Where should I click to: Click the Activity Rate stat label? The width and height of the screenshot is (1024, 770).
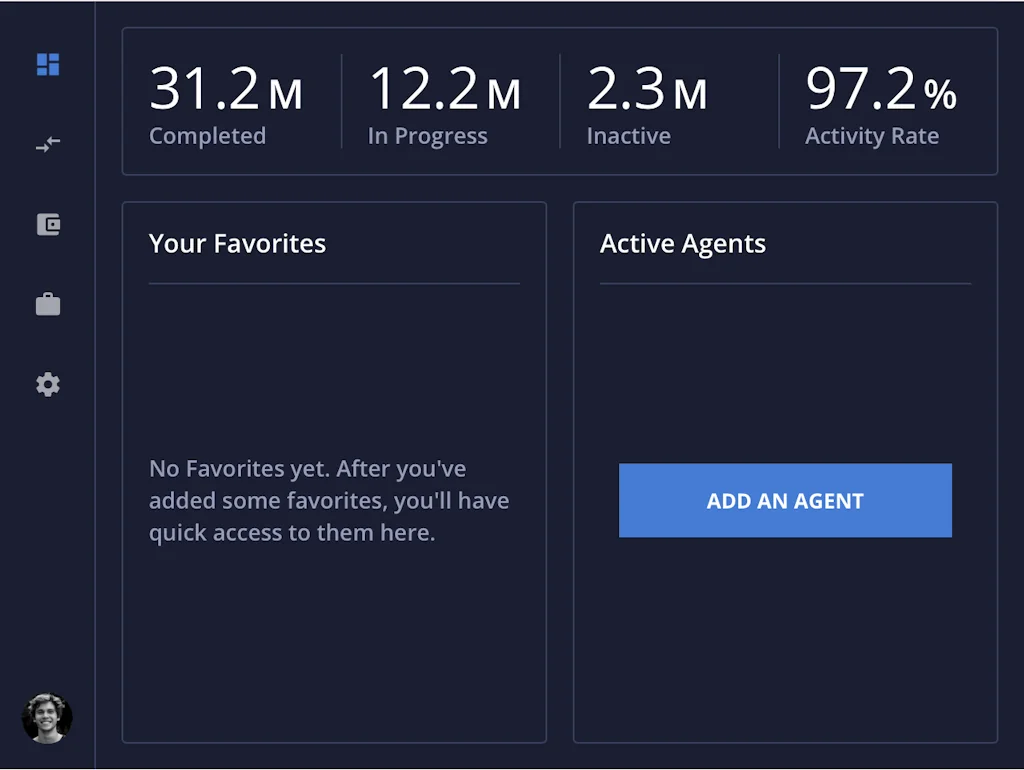pos(872,136)
